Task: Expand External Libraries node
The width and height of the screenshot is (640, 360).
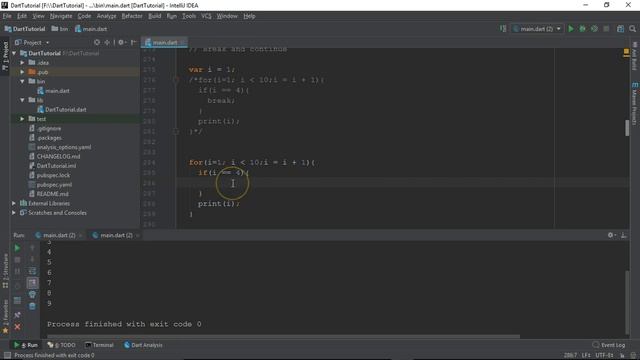Action: 14,203
